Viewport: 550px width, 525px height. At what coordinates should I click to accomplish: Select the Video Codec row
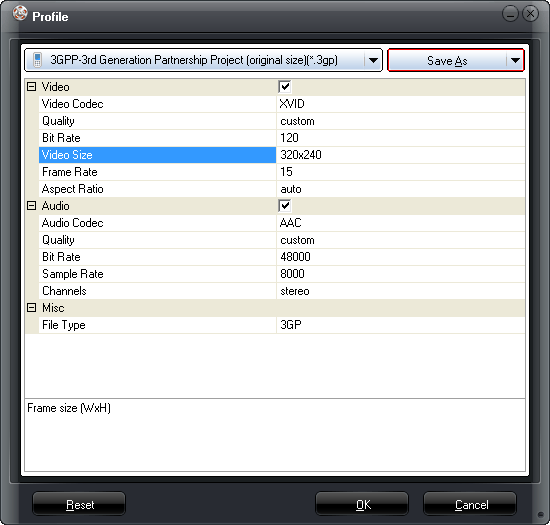coord(282,104)
